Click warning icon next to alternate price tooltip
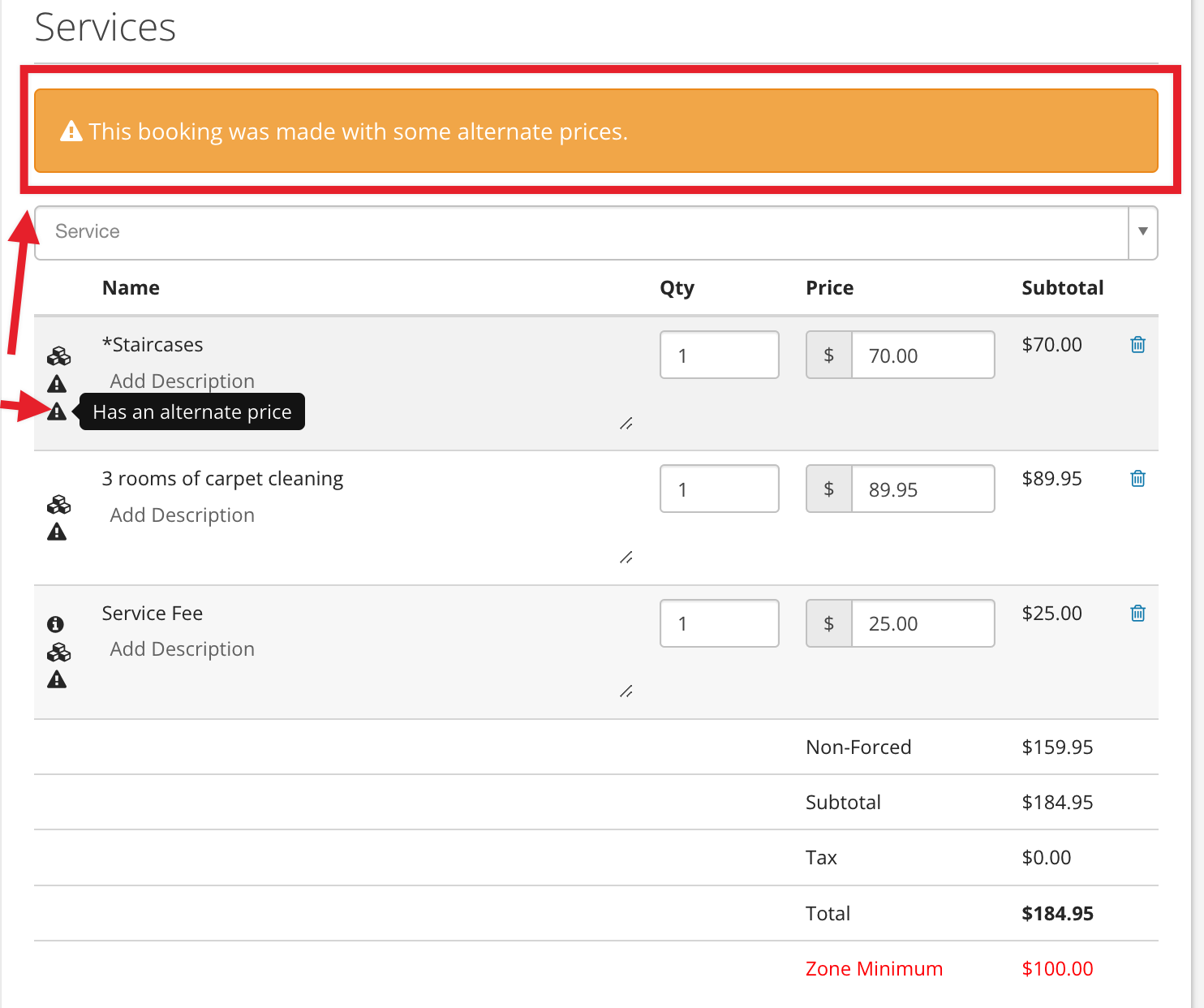The image size is (1204, 1008). click(57, 411)
